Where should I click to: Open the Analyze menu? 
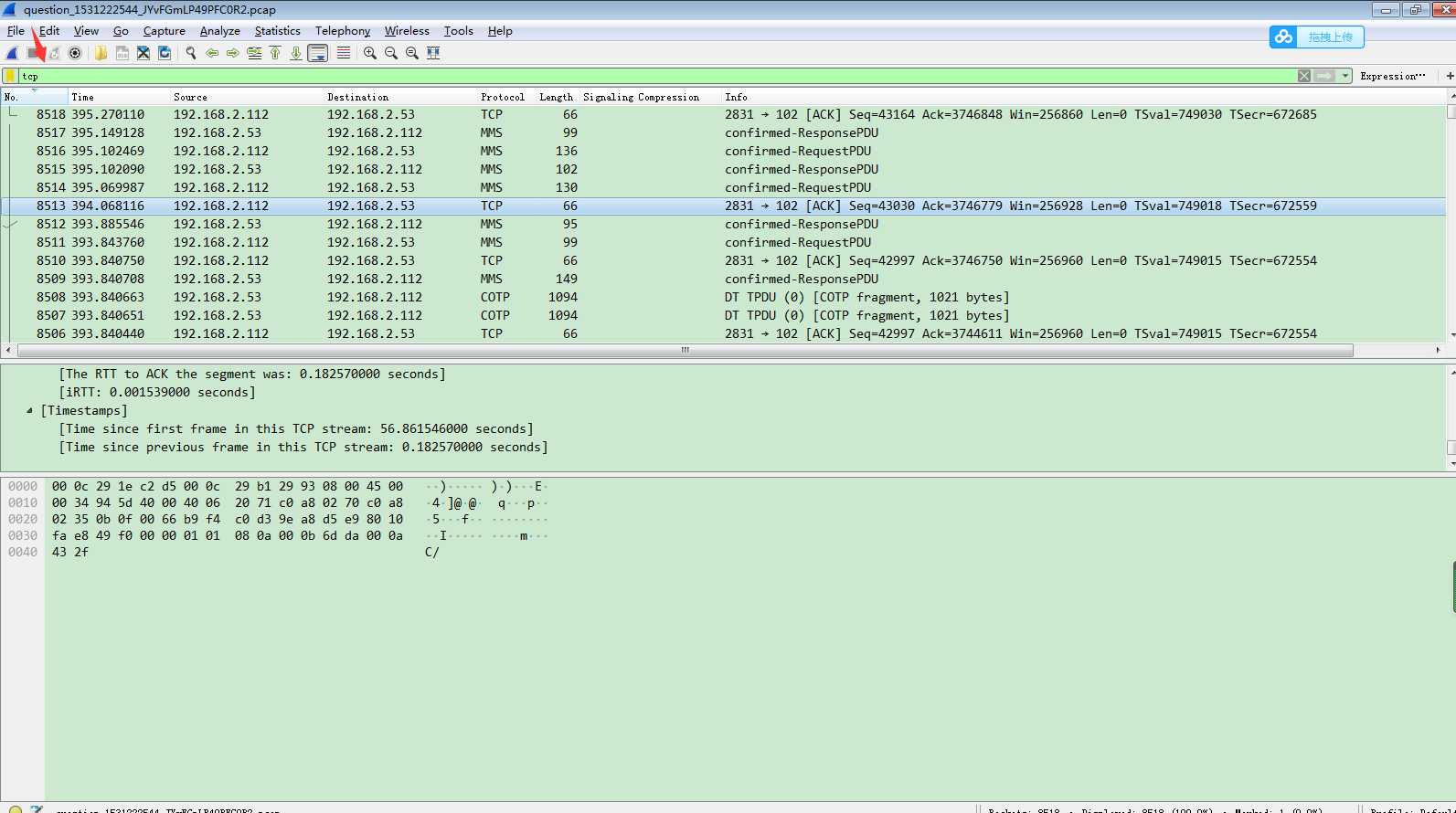pyautogui.click(x=219, y=31)
